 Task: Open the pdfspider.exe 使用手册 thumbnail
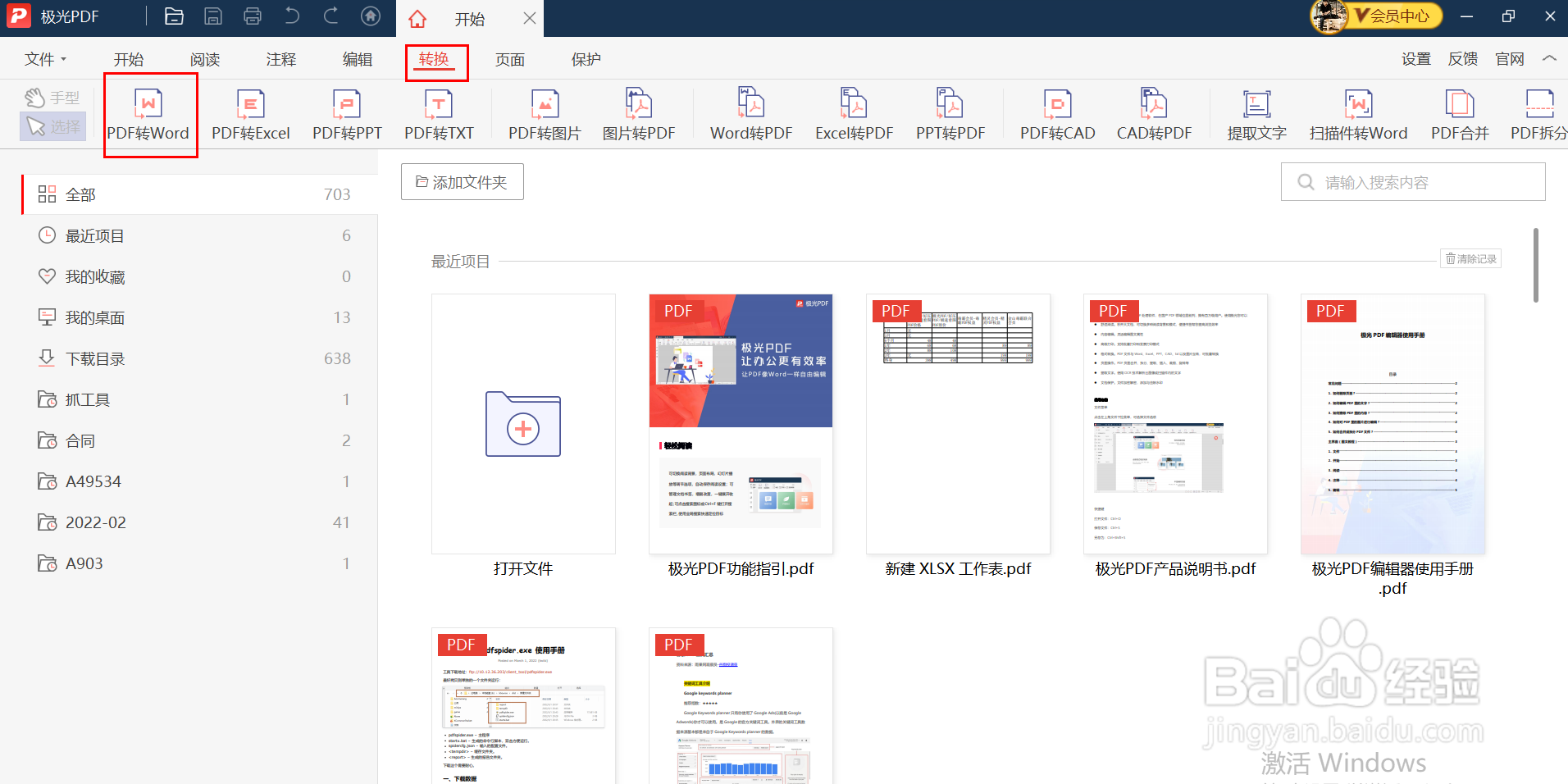click(523, 706)
